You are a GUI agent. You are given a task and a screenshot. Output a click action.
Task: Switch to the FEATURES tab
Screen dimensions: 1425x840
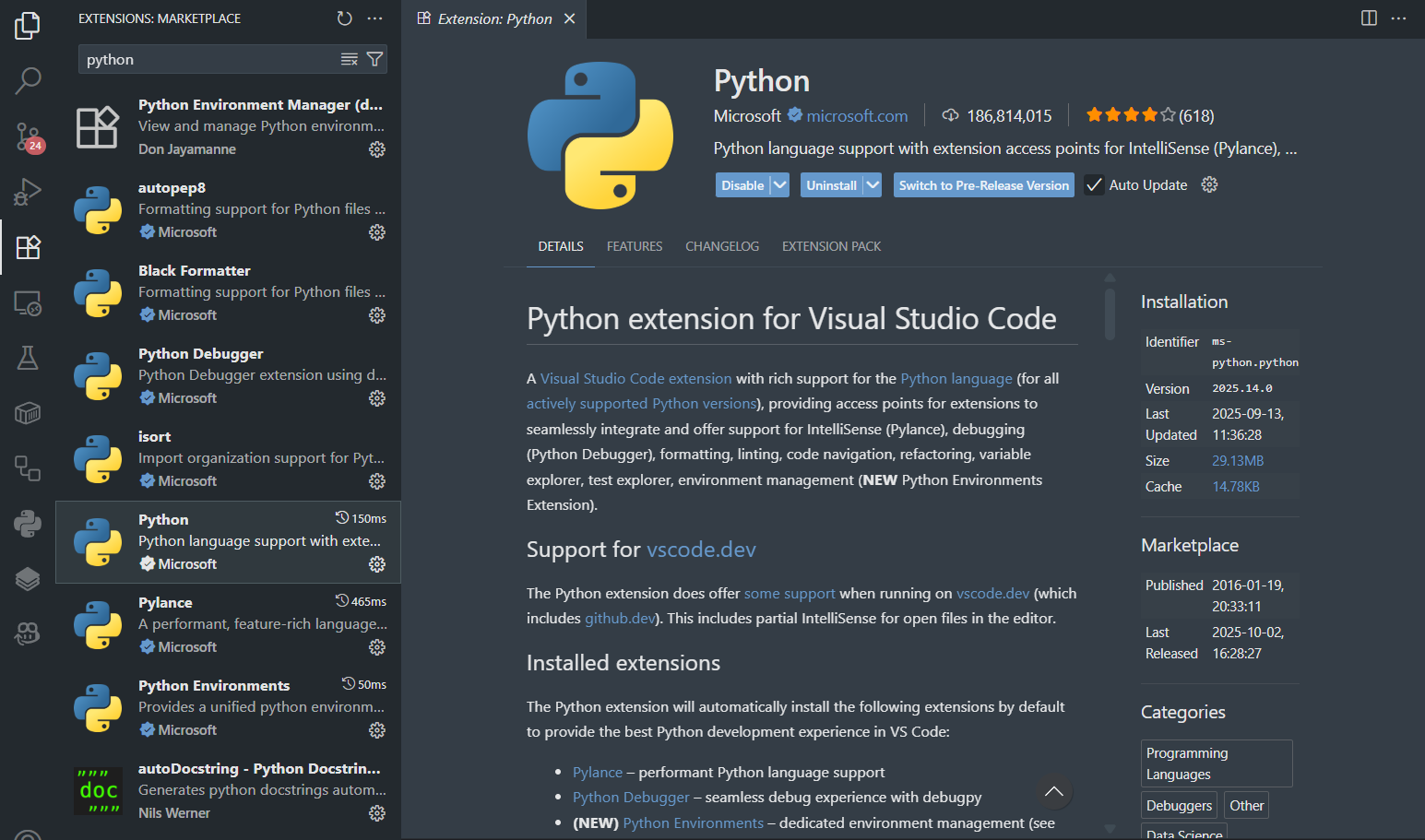click(x=635, y=246)
